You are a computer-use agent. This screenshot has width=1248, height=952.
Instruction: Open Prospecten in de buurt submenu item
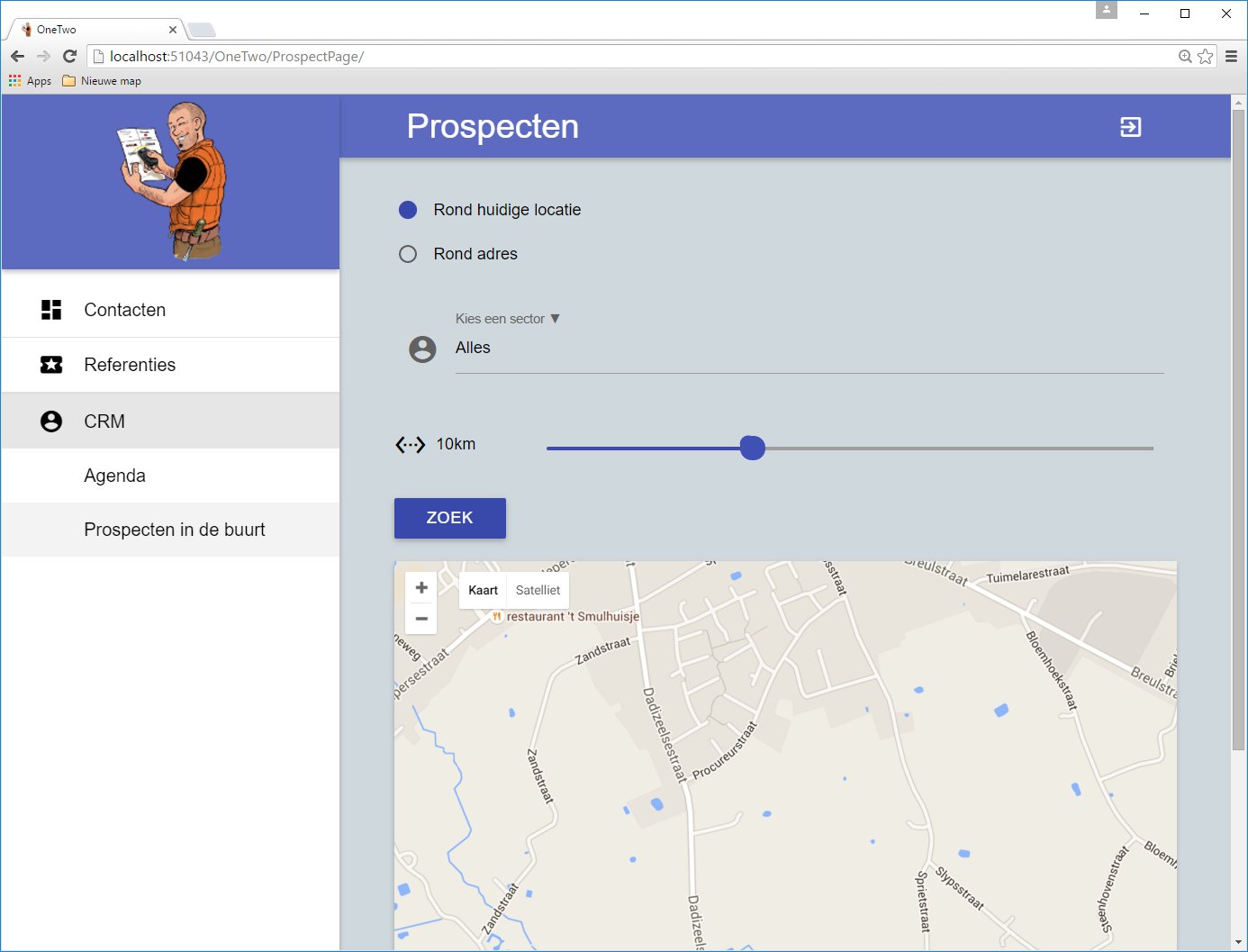pyautogui.click(x=171, y=530)
